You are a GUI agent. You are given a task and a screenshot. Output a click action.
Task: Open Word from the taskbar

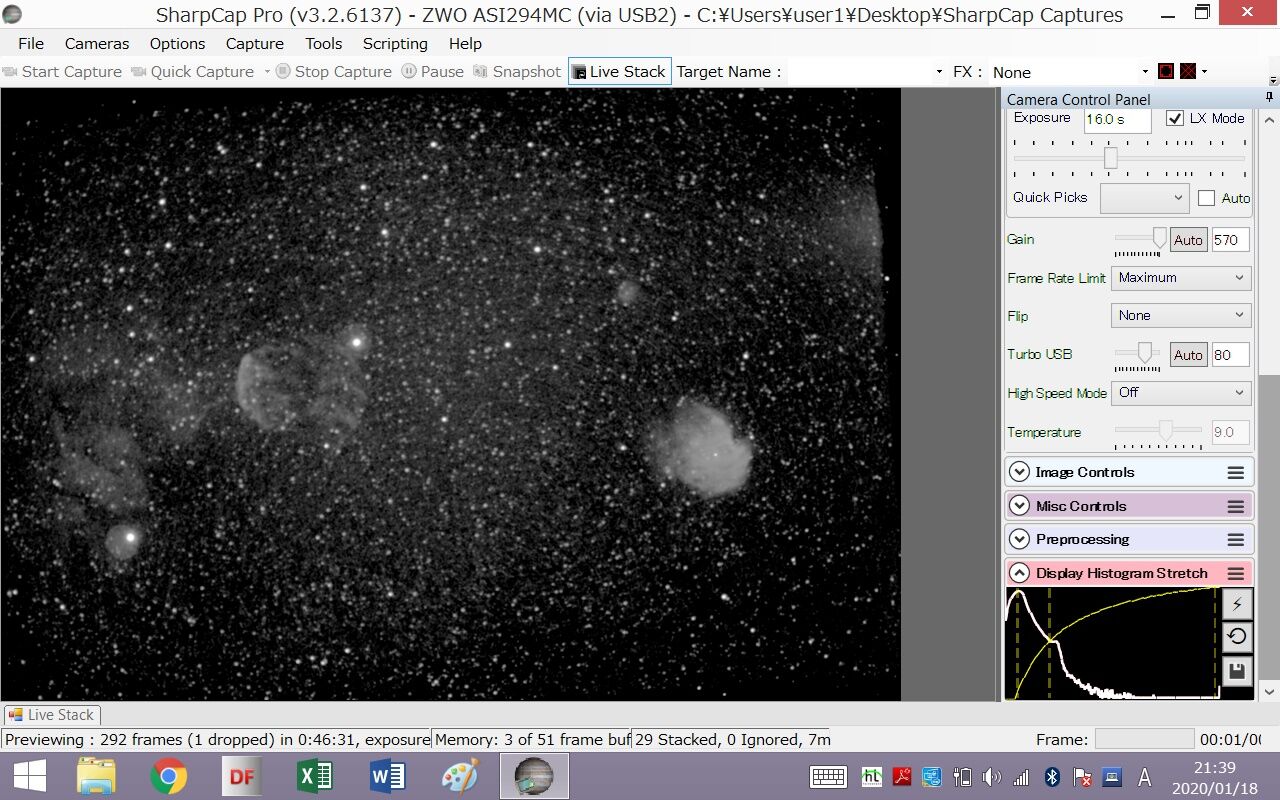click(x=387, y=776)
